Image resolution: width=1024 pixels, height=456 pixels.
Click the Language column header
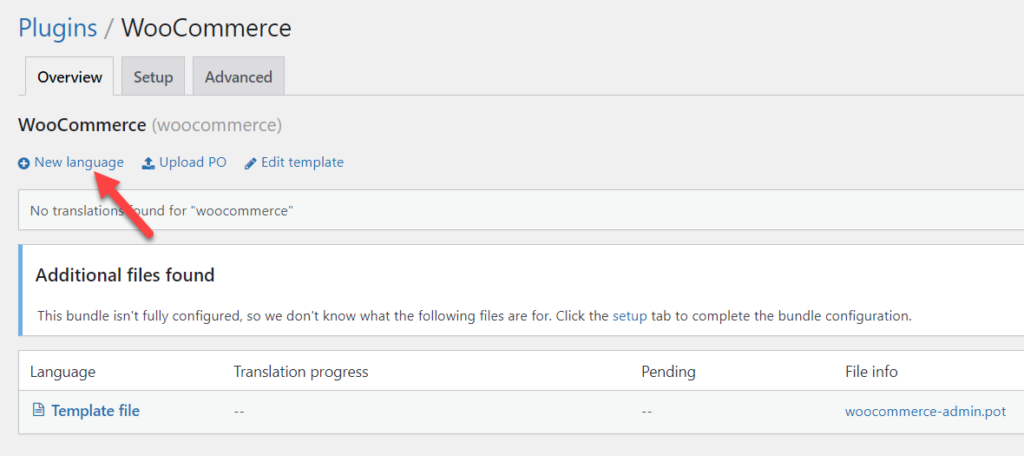63,372
